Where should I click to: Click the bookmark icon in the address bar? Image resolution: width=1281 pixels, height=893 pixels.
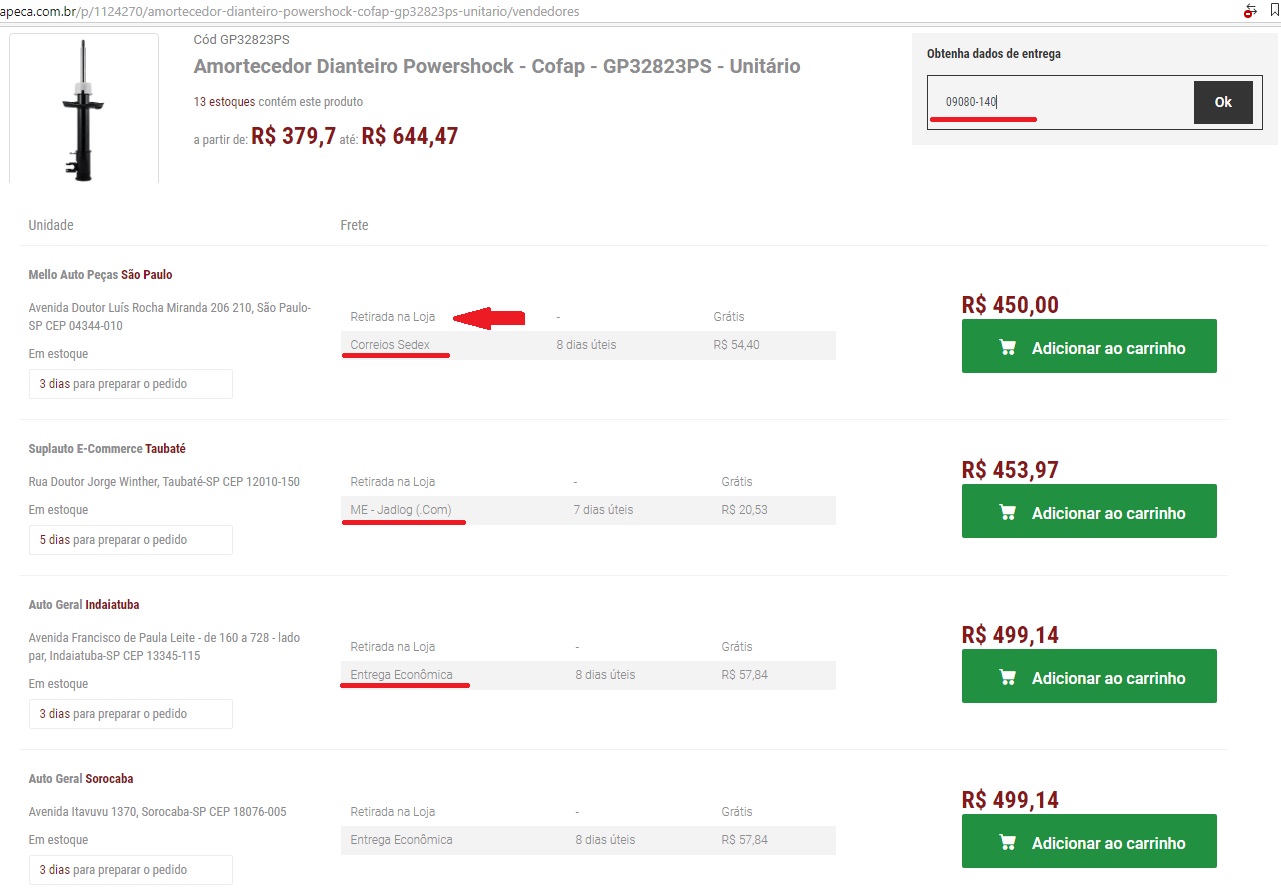[x=1274, y=10]
